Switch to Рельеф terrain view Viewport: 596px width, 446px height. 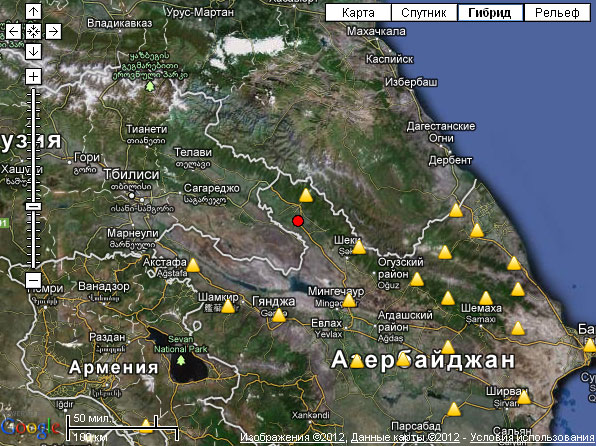pos(557,13)
